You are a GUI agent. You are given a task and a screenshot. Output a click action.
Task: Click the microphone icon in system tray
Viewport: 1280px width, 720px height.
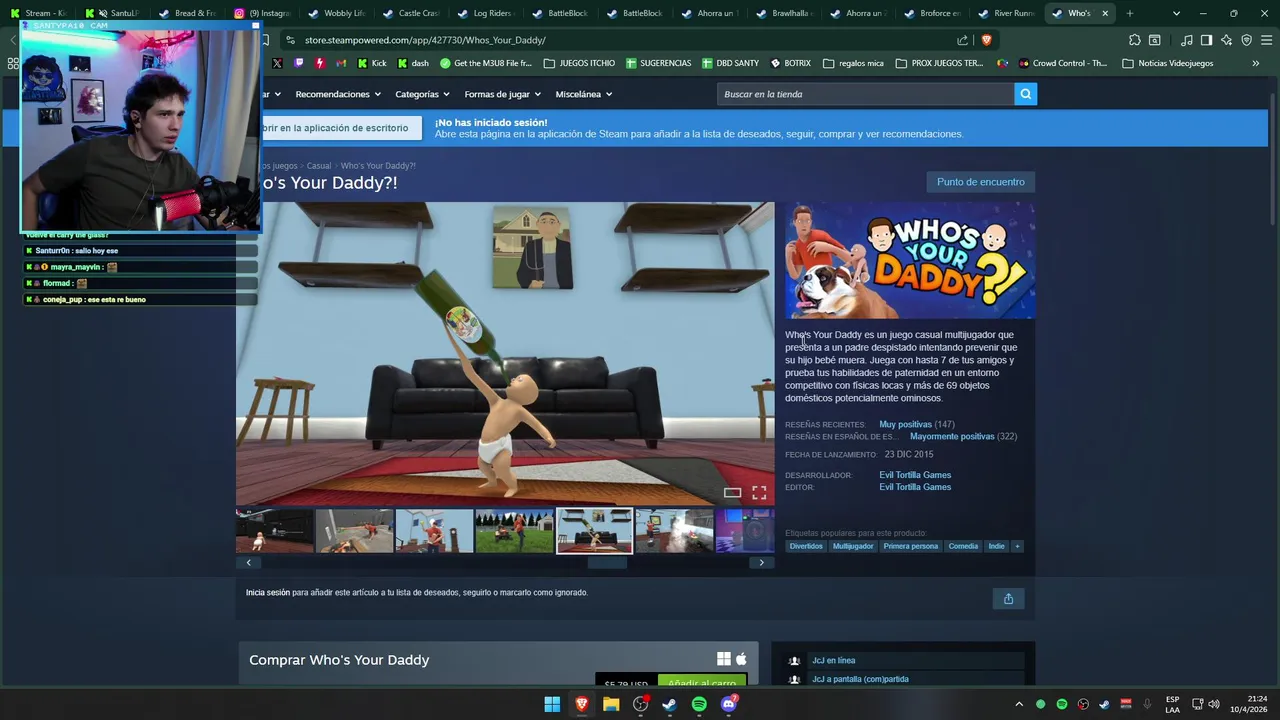click(x=1147, y=704)
